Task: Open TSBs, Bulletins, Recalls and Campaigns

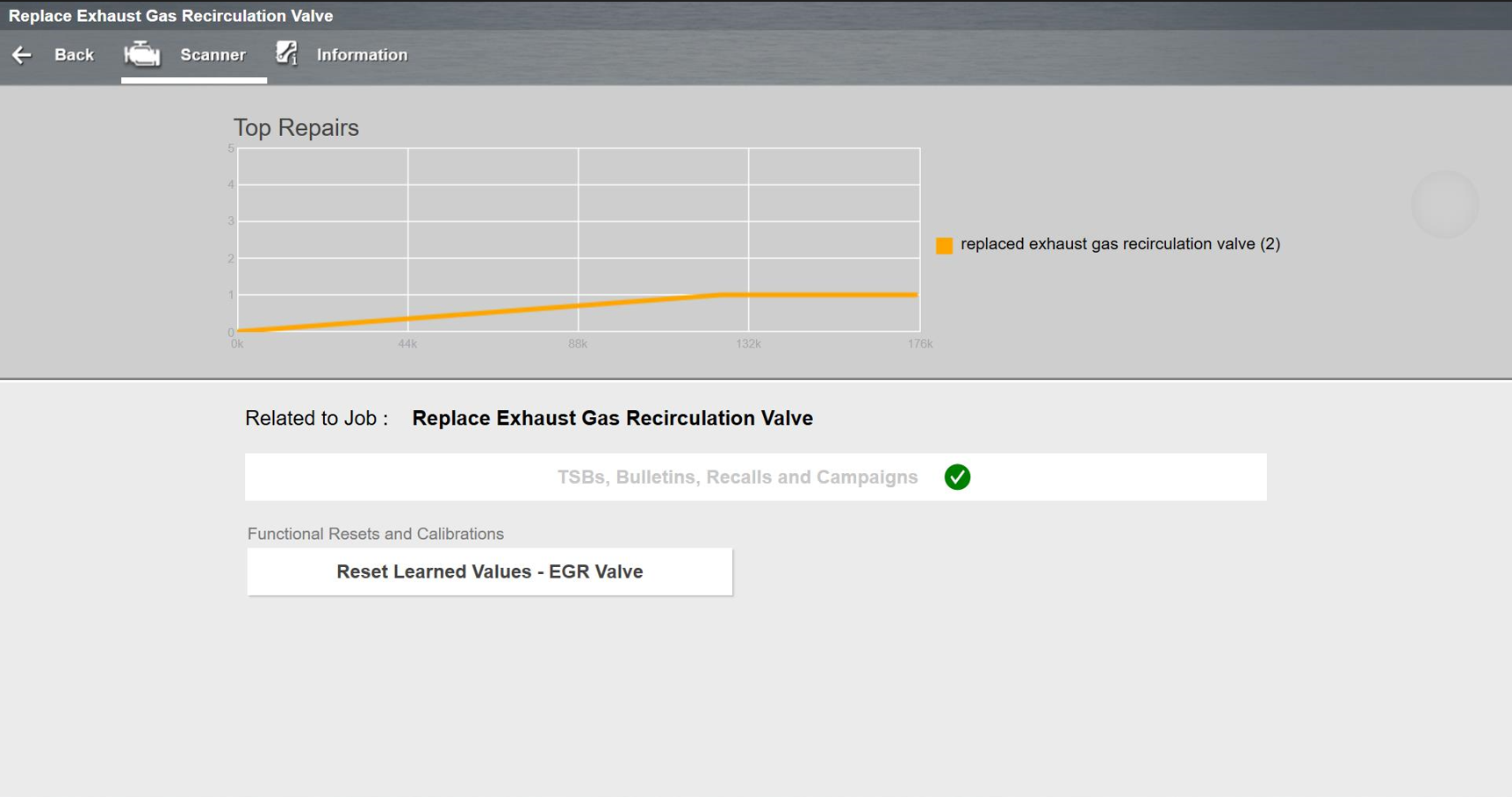Action: click(737, 477)
